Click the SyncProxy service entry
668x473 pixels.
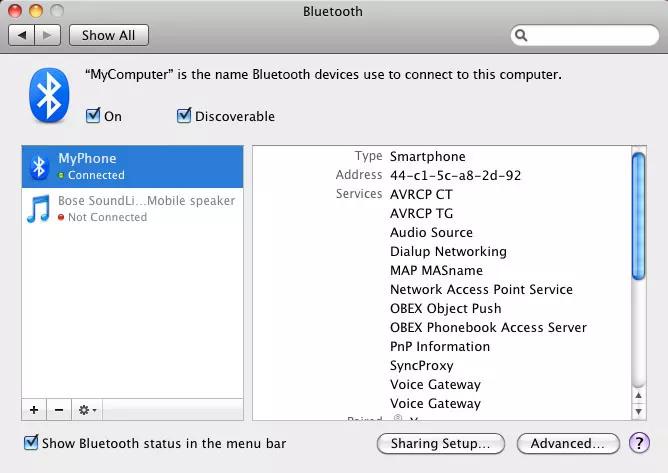pyautogui.click(x=422, y=366)
